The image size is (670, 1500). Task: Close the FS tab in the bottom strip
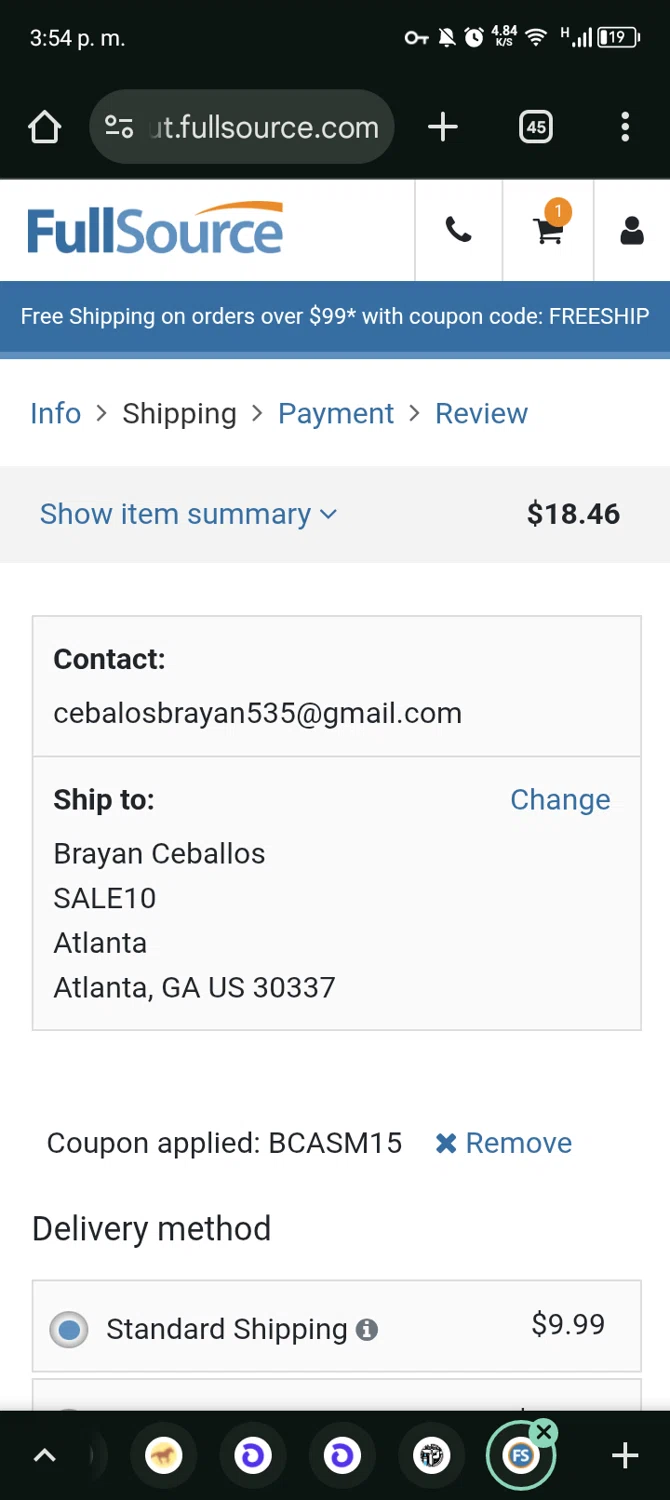[544, 1433]
